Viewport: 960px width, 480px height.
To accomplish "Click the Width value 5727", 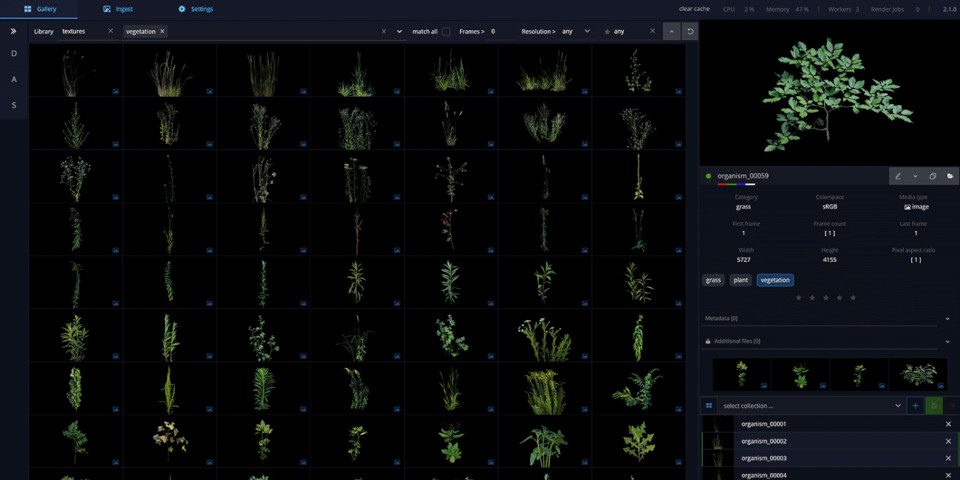I will [x=744, y=260].
